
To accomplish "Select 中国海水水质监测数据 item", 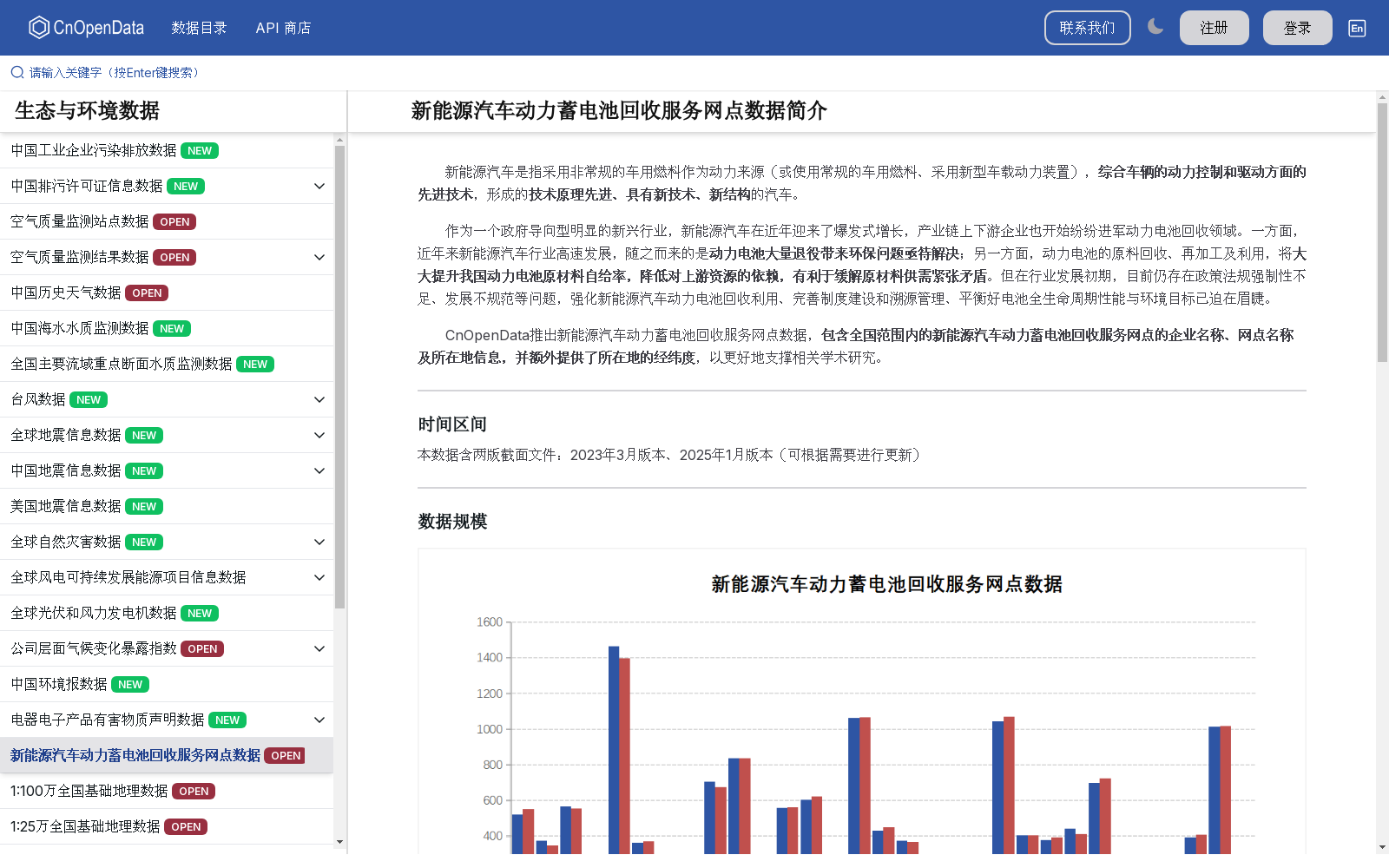I will tap(167, 328).
